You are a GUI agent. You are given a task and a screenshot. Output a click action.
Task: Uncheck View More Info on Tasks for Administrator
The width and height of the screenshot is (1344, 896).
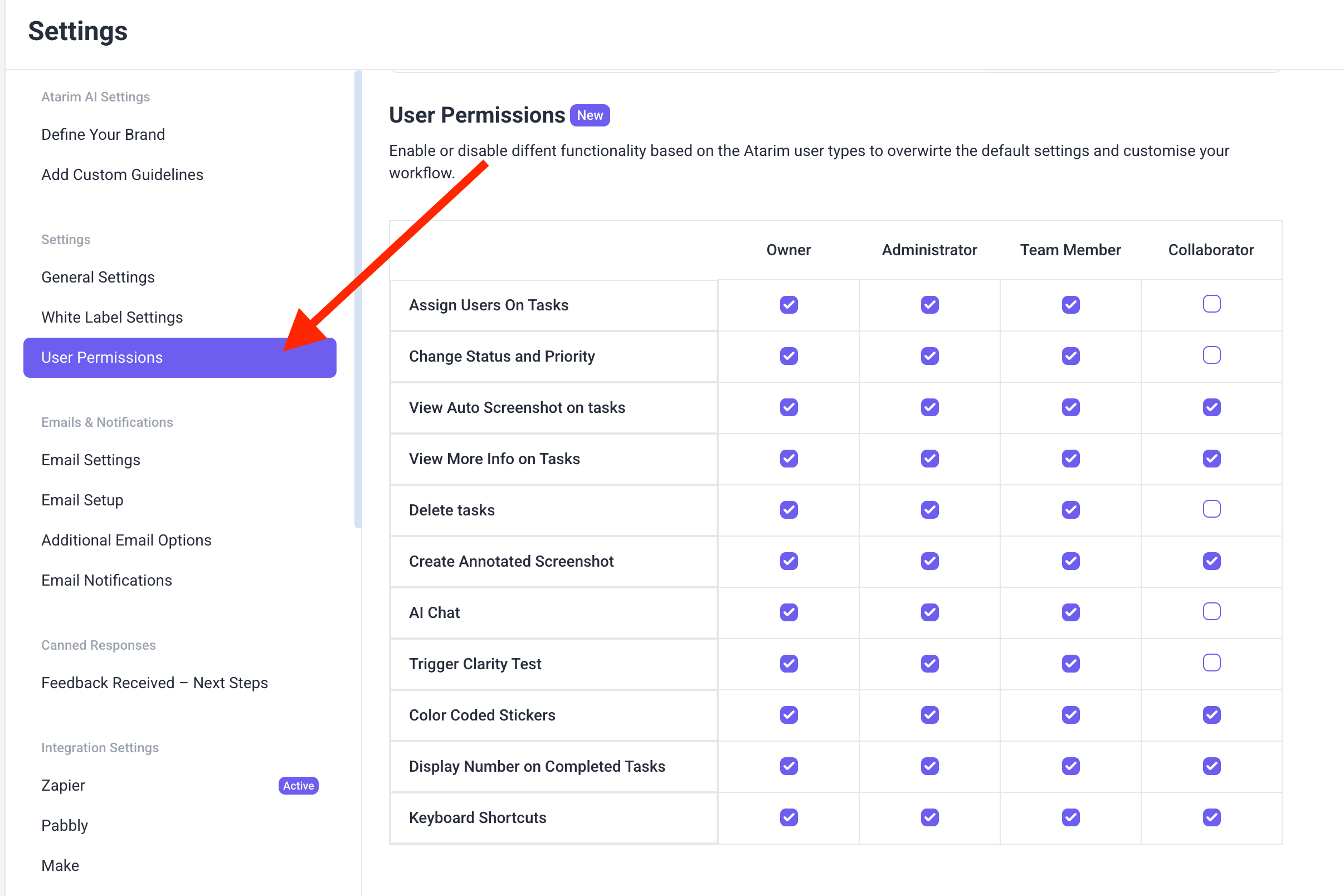click(930, 458)
